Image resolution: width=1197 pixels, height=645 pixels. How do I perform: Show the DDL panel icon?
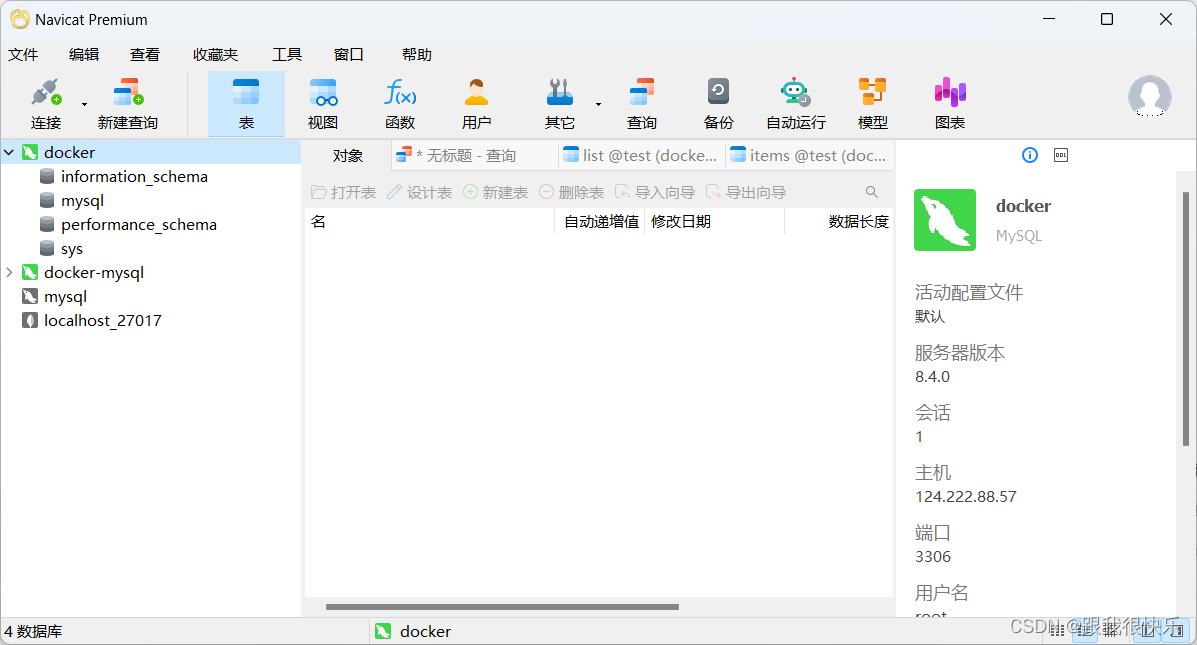click(1061, 156)
